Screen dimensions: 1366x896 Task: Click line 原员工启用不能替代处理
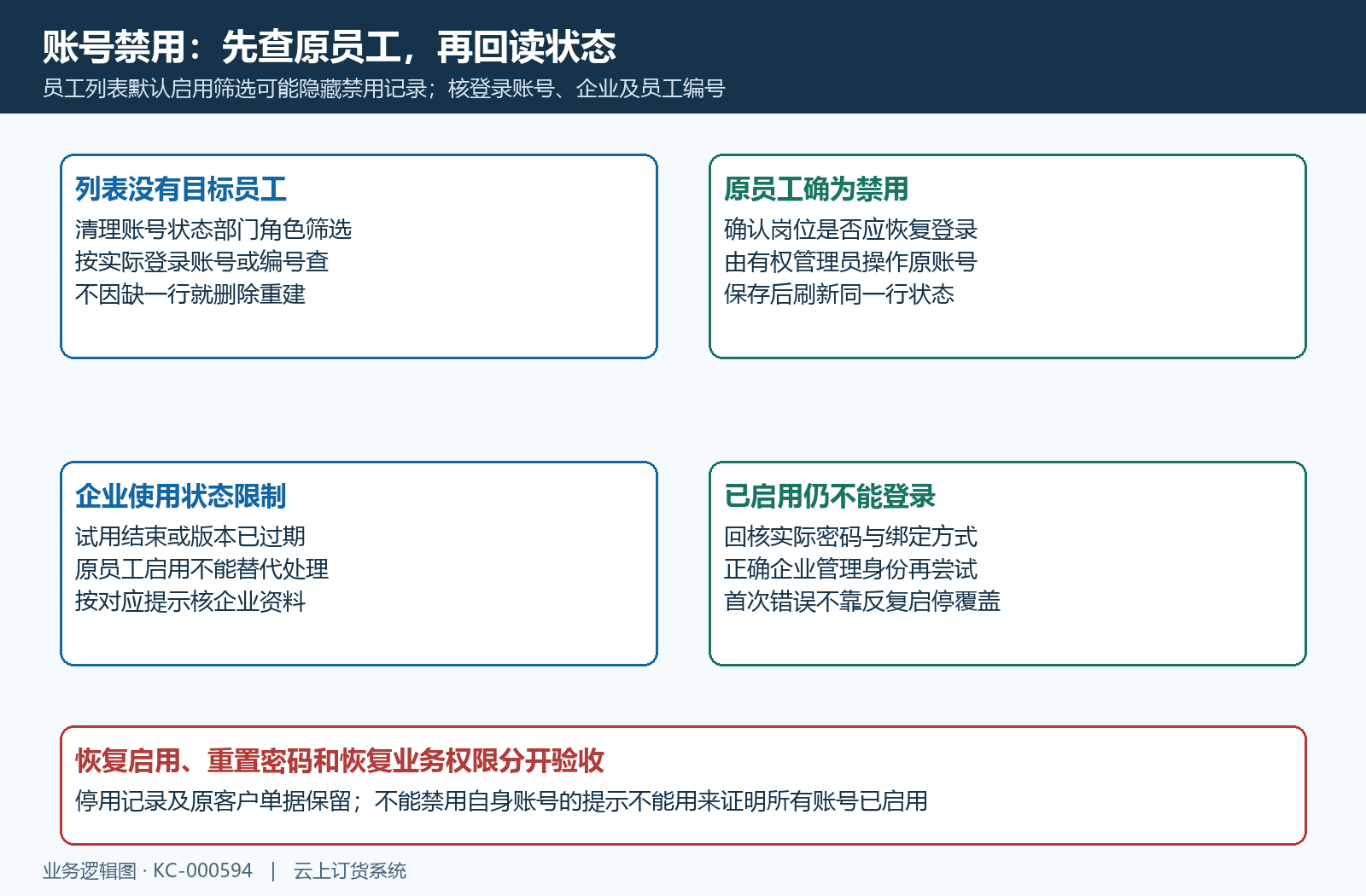tap(202, 569)
